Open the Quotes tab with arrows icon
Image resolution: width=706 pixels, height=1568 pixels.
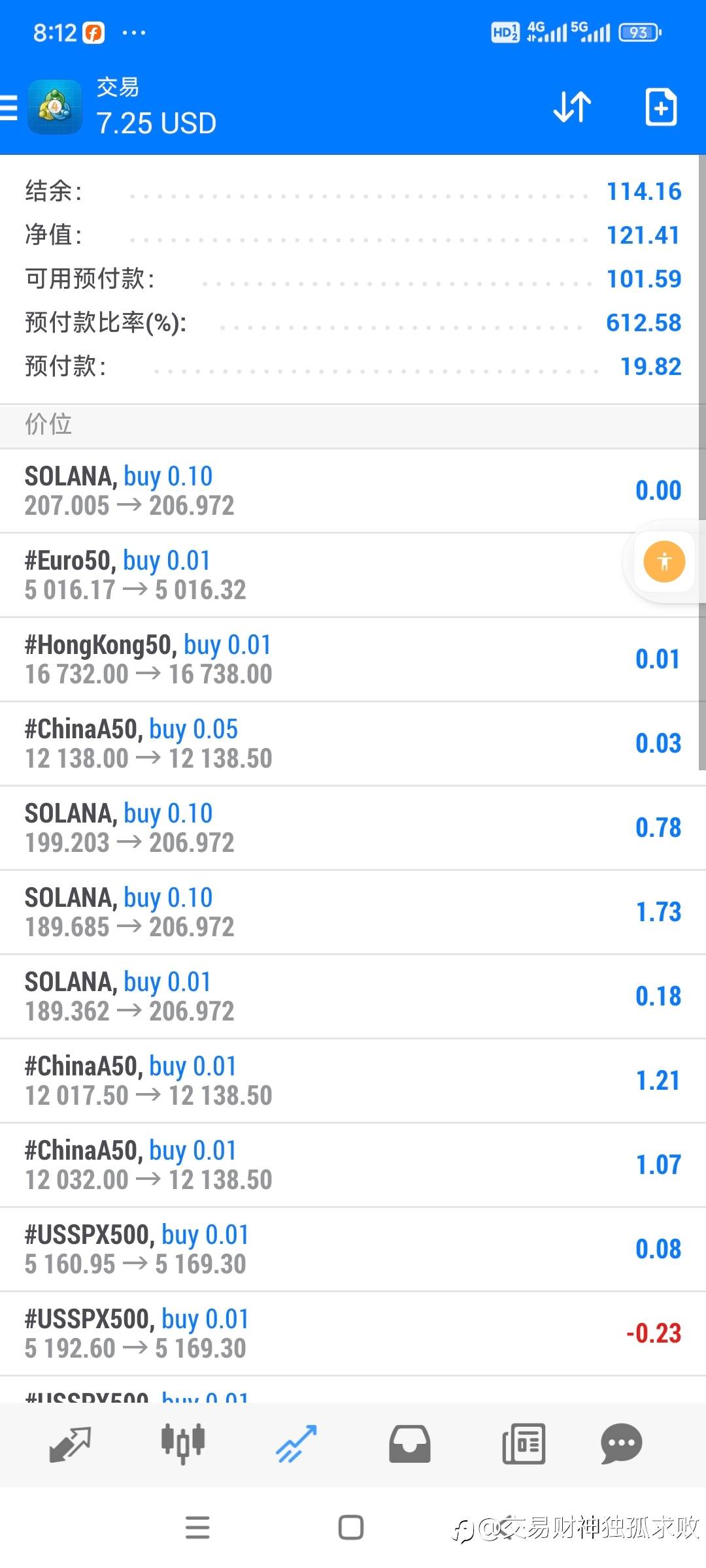(70, 1444)
